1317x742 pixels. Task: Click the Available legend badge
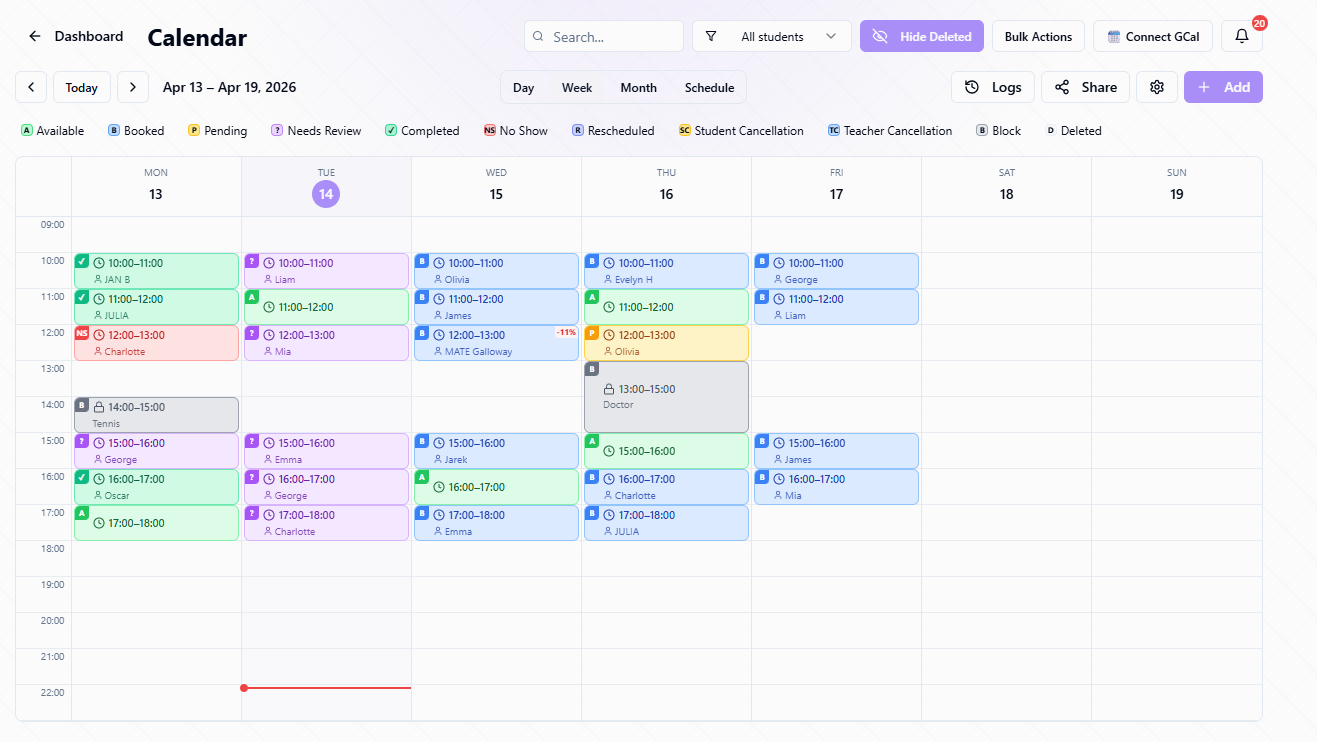(27, 131)
